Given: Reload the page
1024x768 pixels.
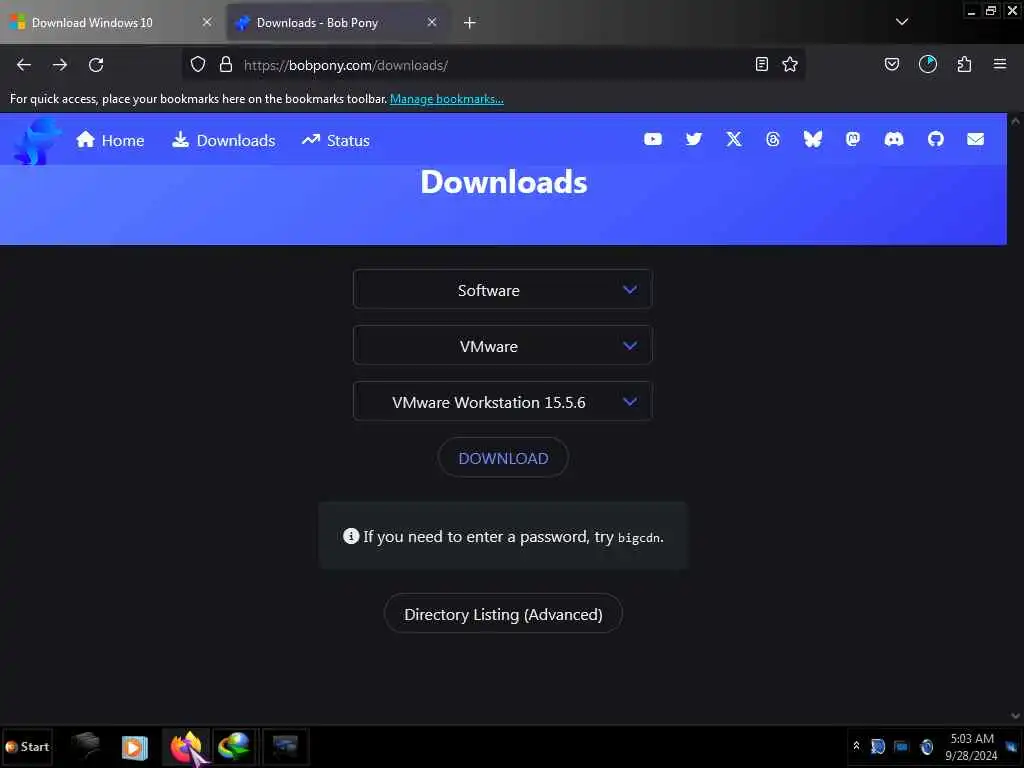Looking at the screenshot, I should 96,65.
